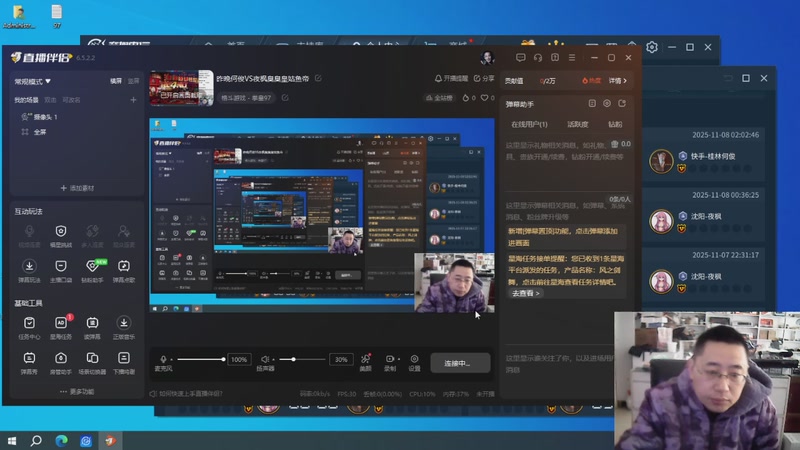This screenshot has width=800, height=450.
Task: Edit the stream title with pencil icon
Action: pyautogui.click(x=318, y=78)
